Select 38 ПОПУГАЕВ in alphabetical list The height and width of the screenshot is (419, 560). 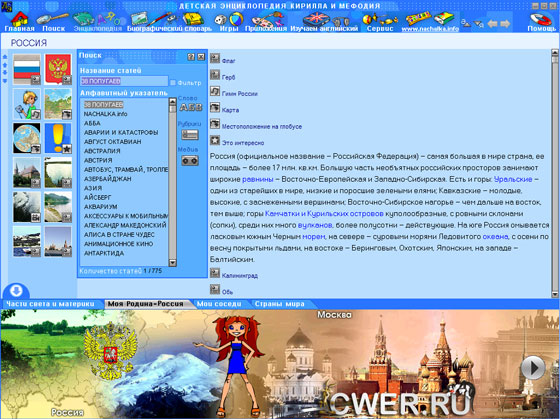[x=104, y=104]
